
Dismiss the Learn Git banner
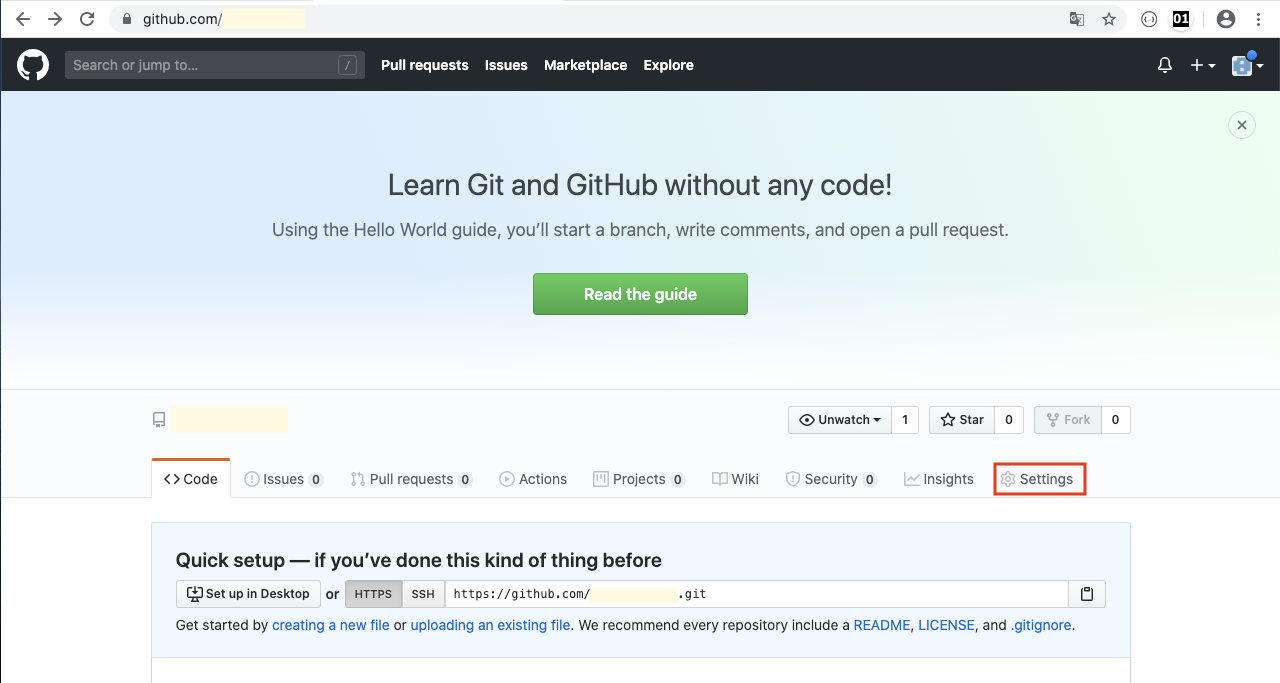pos(1241,125)
